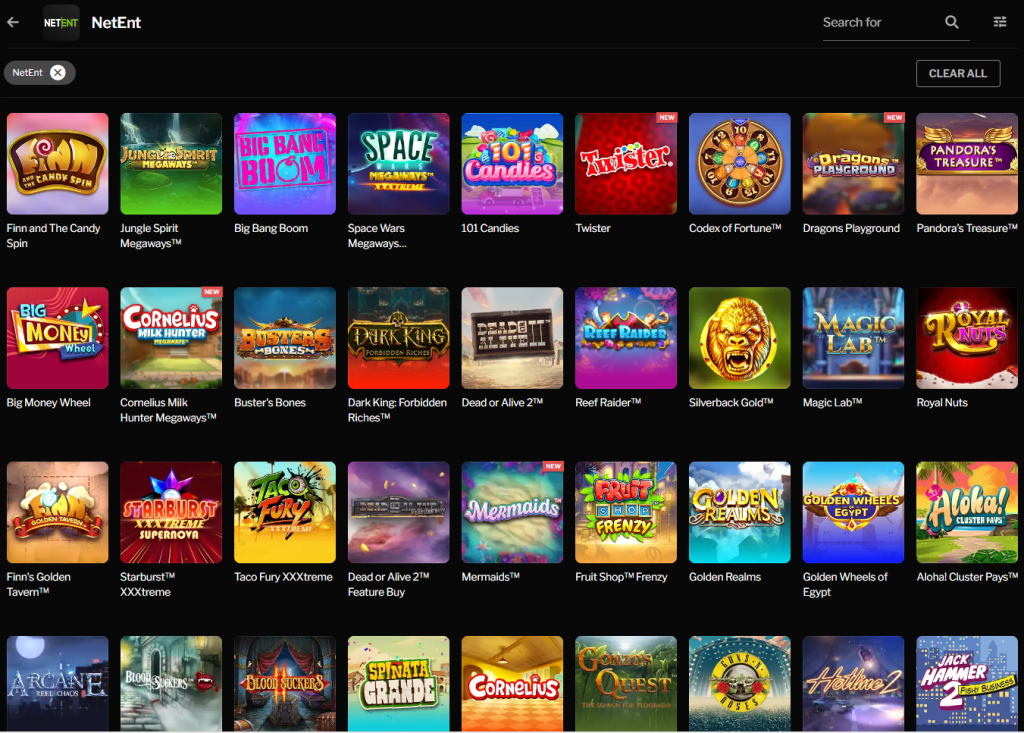This screenshot has width=1024, height=733.
Task: Click the Pandora's Treasure title text
Action: tap(967, 228)
